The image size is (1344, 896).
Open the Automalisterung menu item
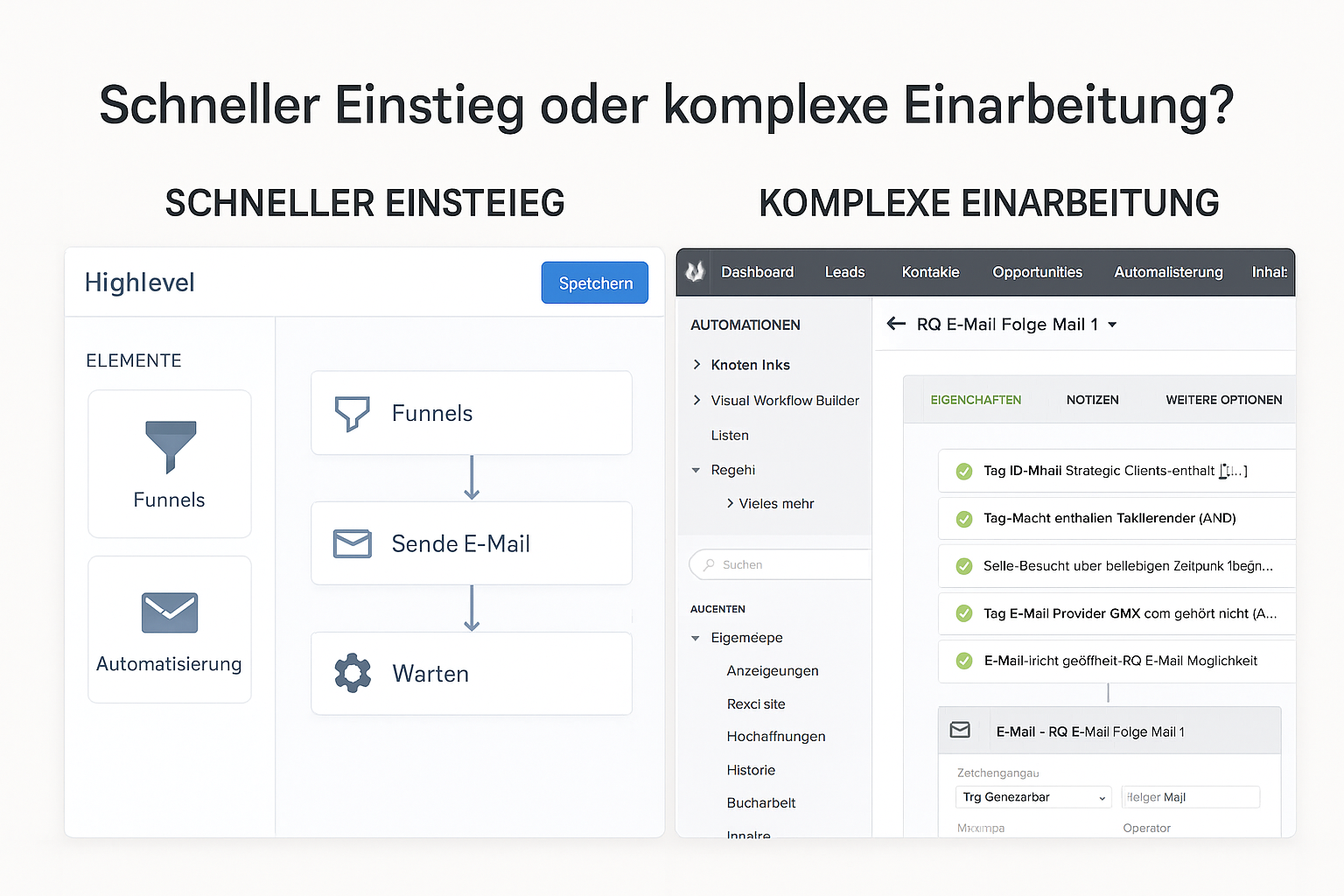click(1168, 272)
